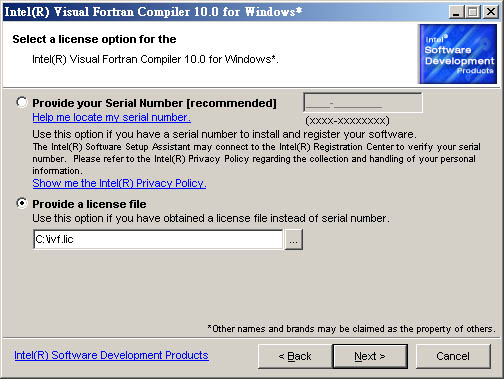Focus the serial number entry field
This screenshot has height=379, width=504.
tap(363, 103)
